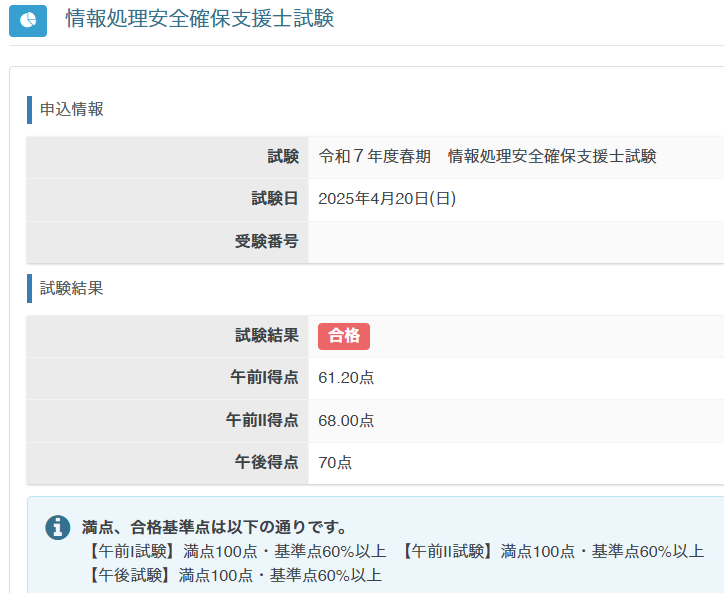724x593 pixels.
Task: Click the 申込情報 section heading
Action: (72, 109)
